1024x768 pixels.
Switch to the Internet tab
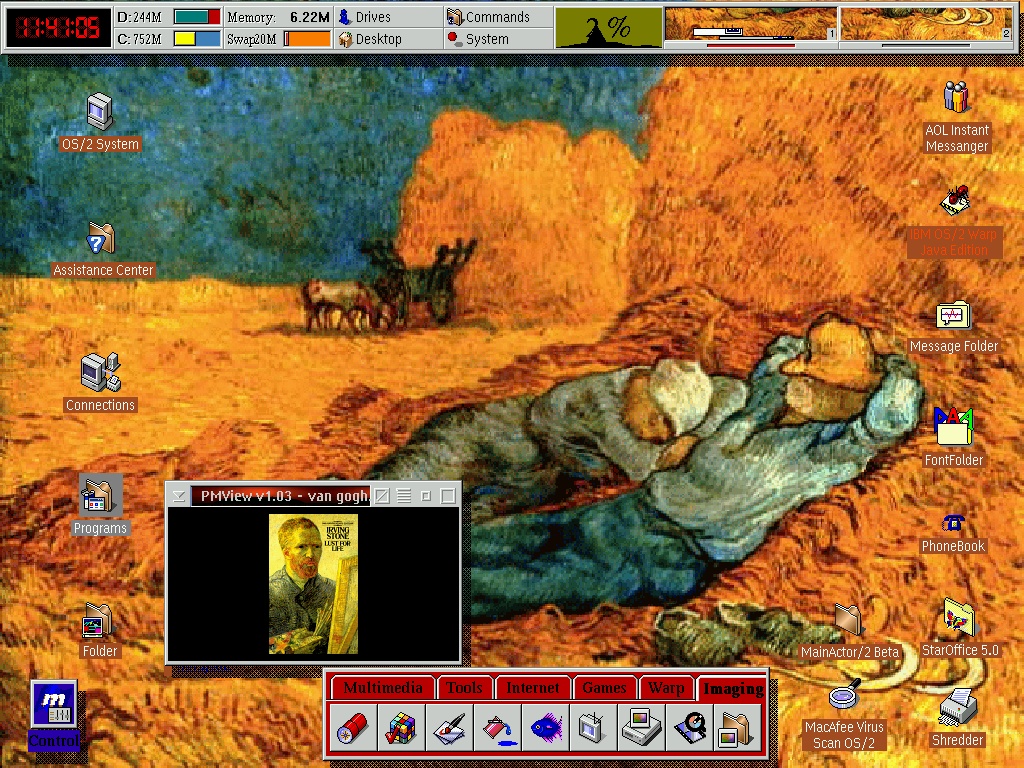(x=533, y=688)
